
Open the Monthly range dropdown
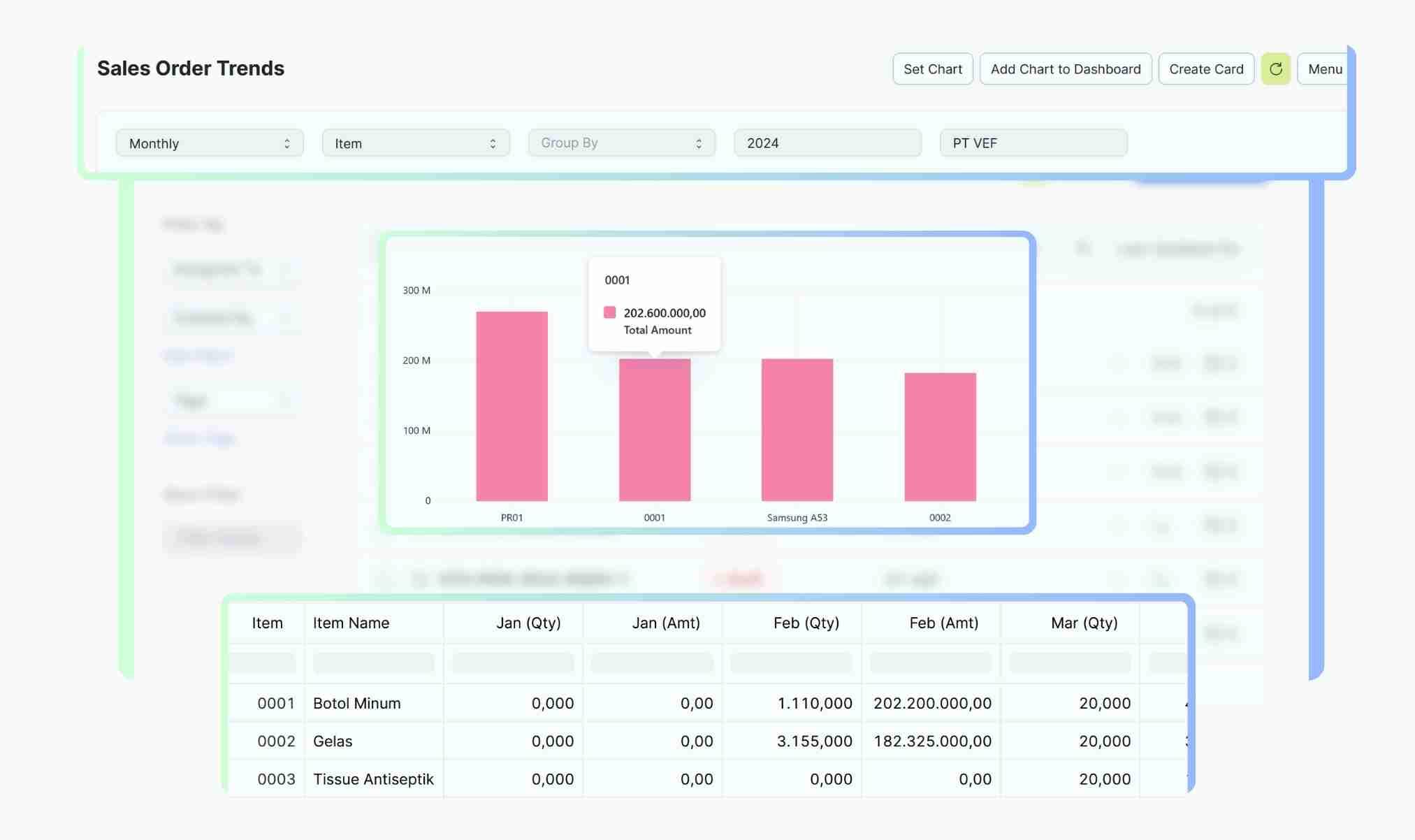tap(209, 143)
